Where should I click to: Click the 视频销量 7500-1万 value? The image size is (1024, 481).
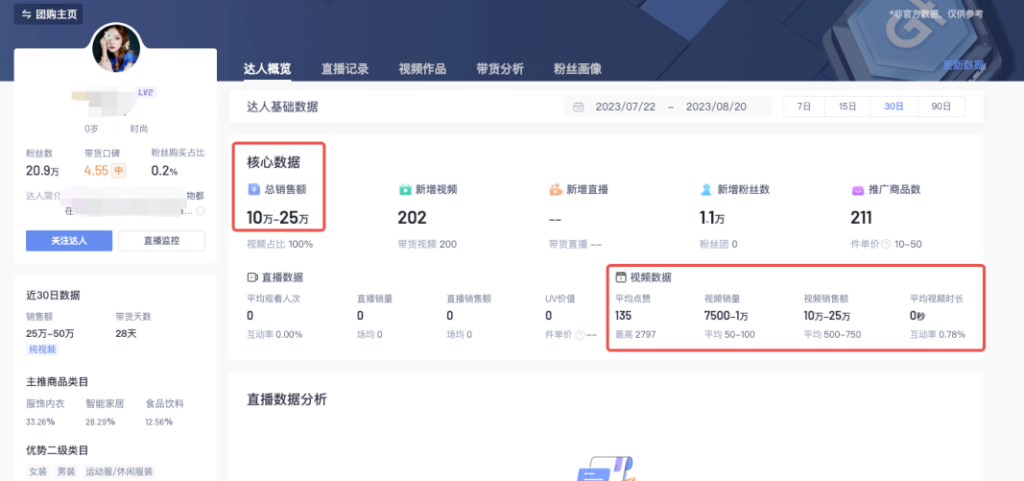(x=727, y=317)
